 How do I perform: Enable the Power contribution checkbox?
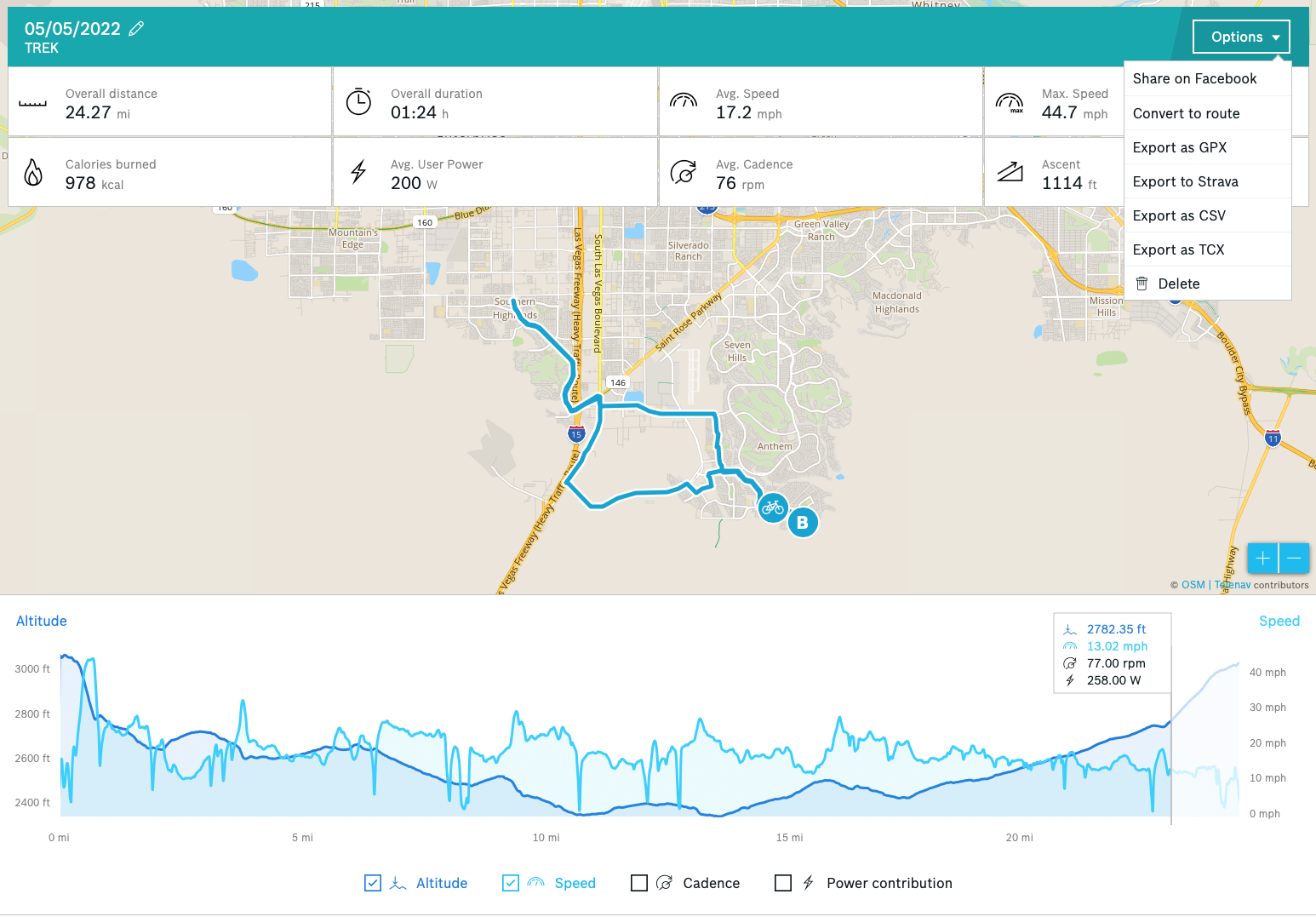point(783,884)
